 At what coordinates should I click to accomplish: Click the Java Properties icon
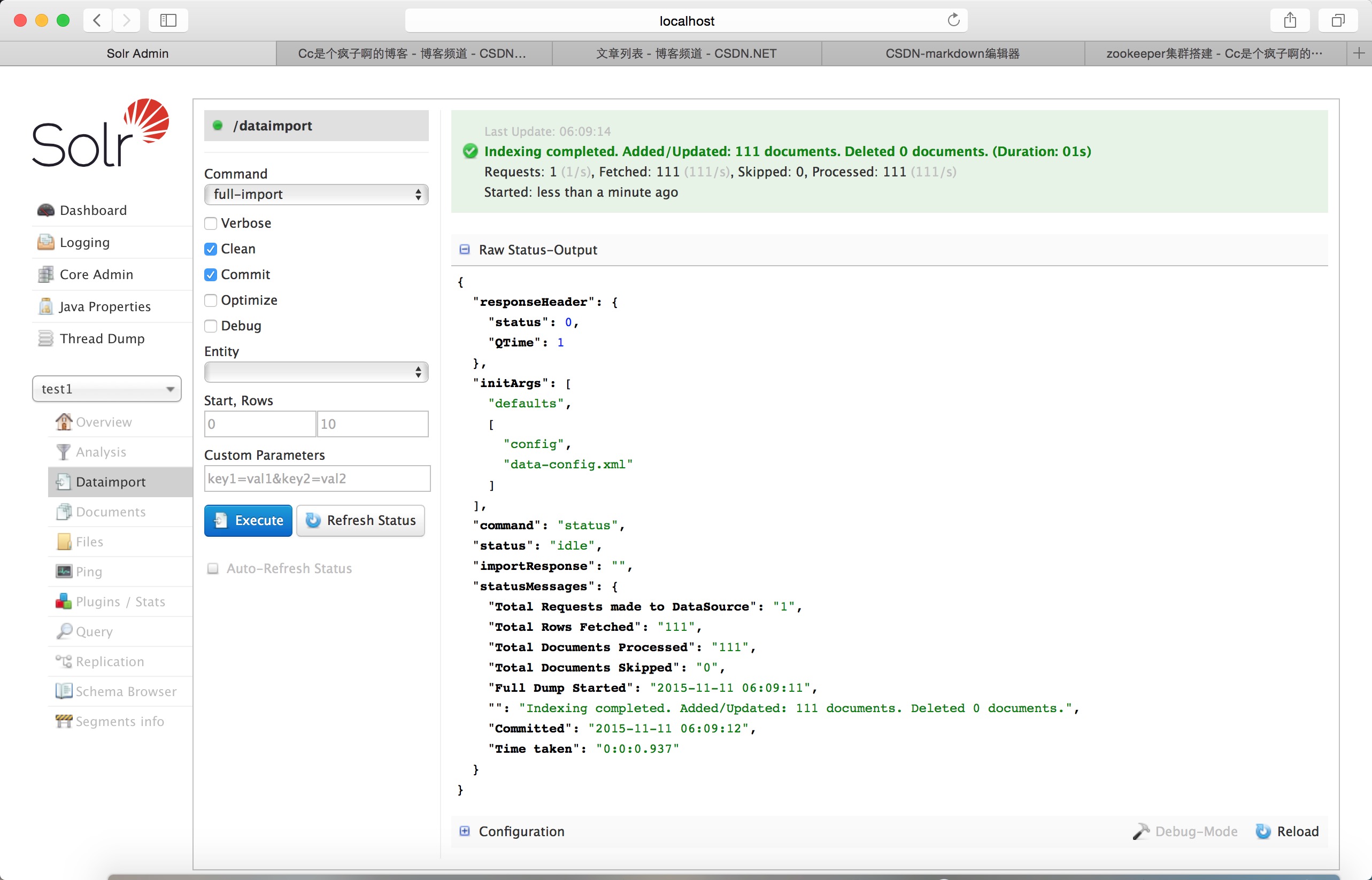click(45, 306)
